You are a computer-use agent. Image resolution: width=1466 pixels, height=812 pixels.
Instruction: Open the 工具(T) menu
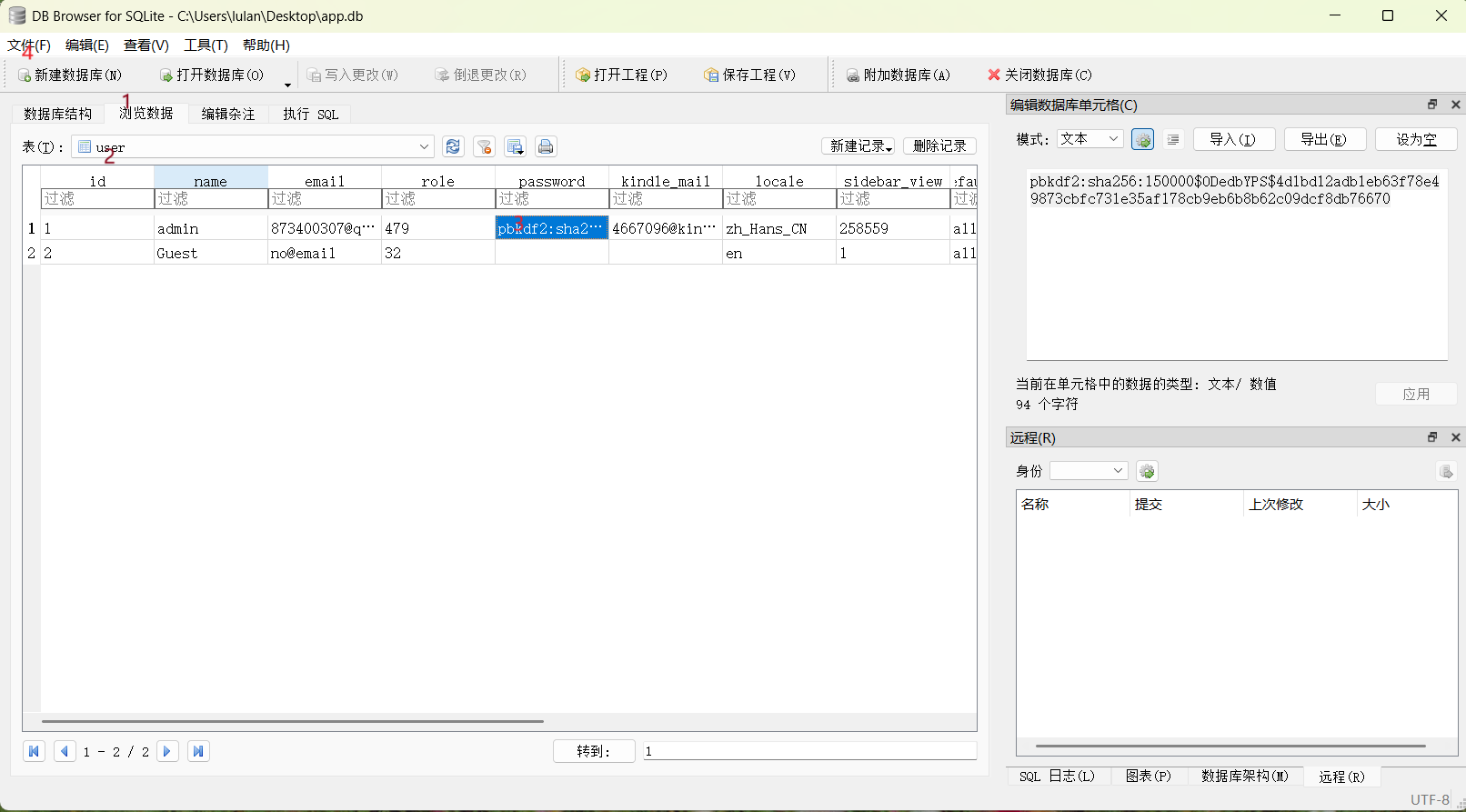click(x=206, y=45)
